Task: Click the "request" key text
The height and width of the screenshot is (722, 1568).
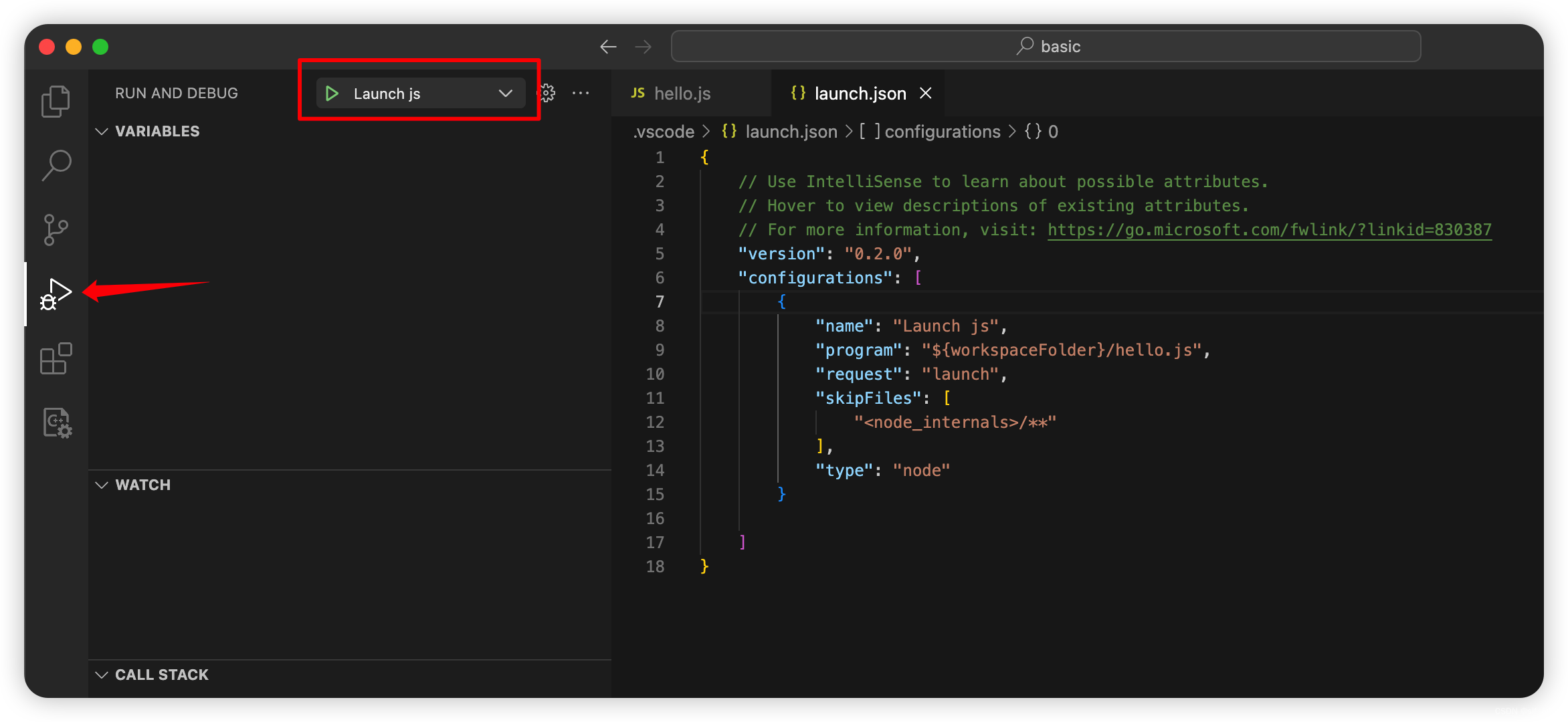Action: click(859, 374)
